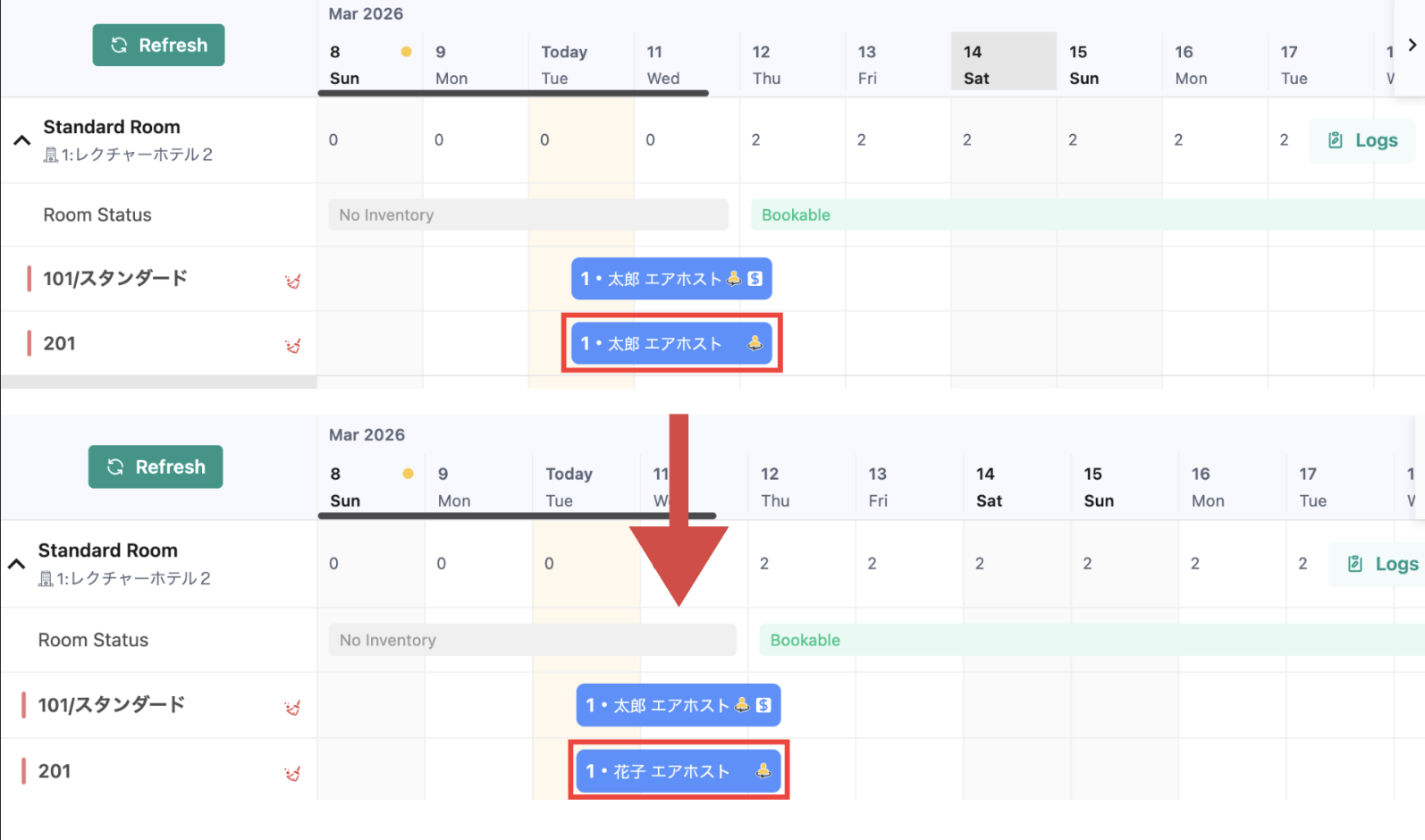Collapse the lower Standard Room section chevron
The height and width of the screenshot is (840, 1425).
15,564
